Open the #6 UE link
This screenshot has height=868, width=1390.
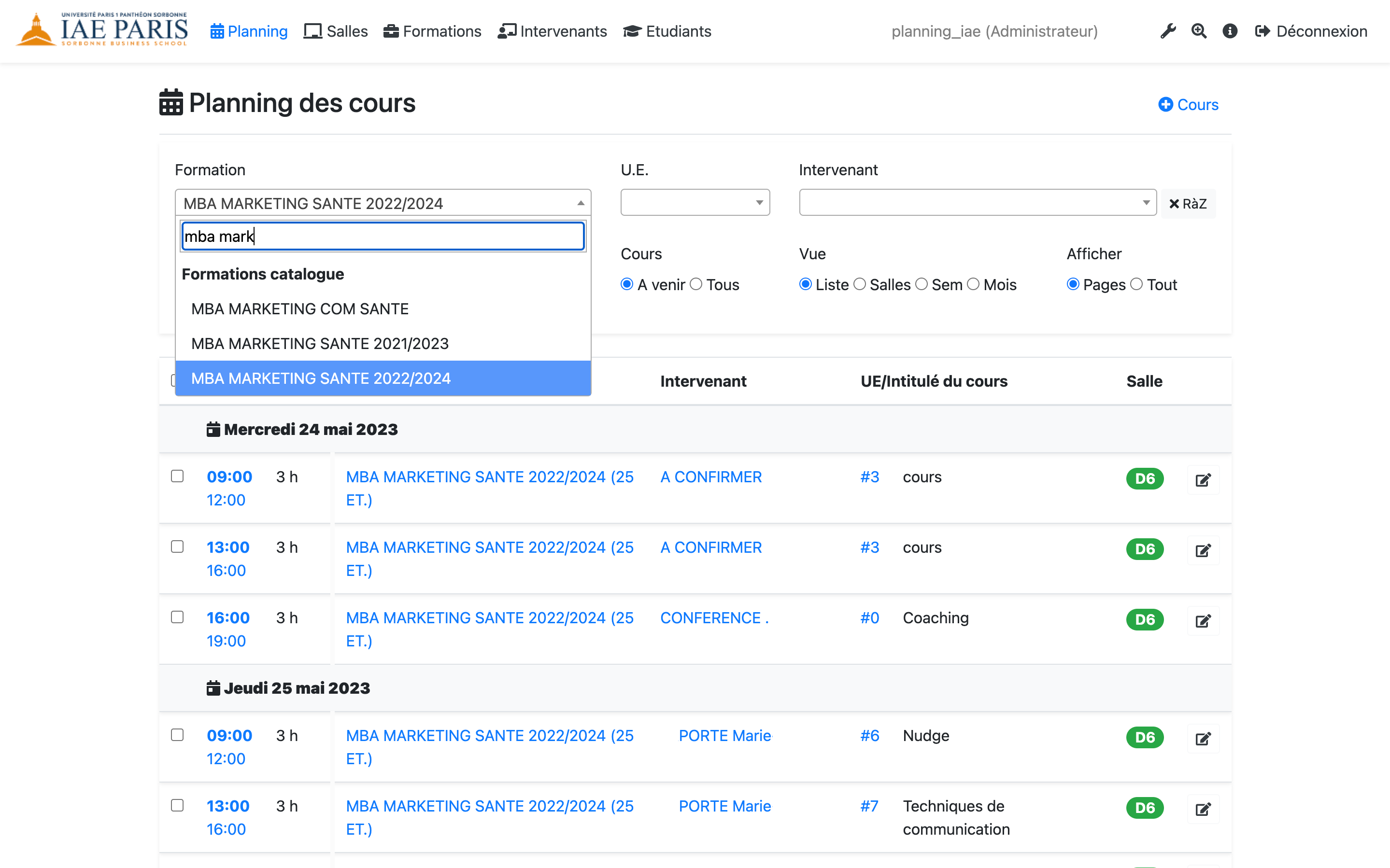[x=870, y=736]
